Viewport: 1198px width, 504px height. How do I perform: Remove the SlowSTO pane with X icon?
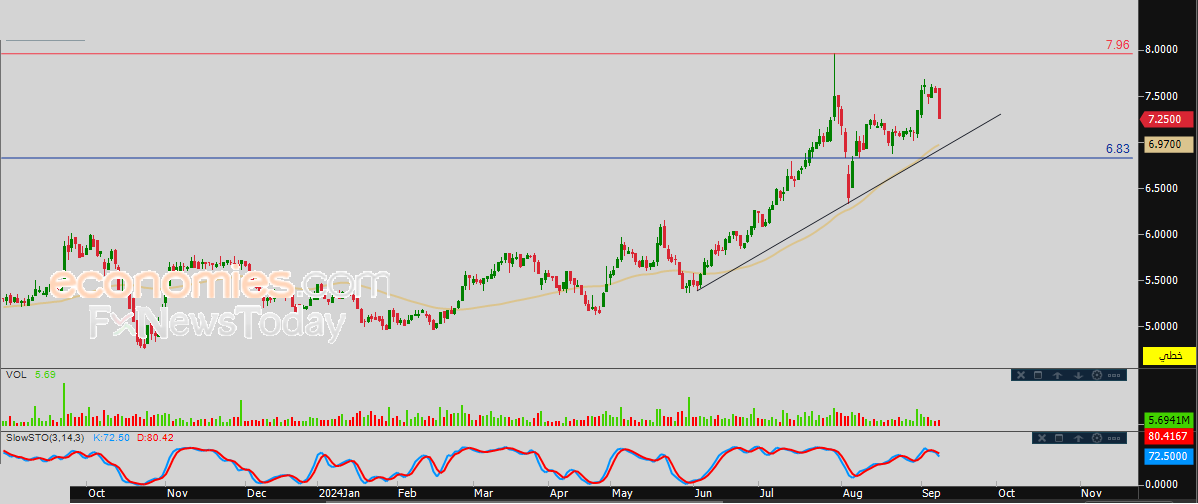(x=1042, y=438)
